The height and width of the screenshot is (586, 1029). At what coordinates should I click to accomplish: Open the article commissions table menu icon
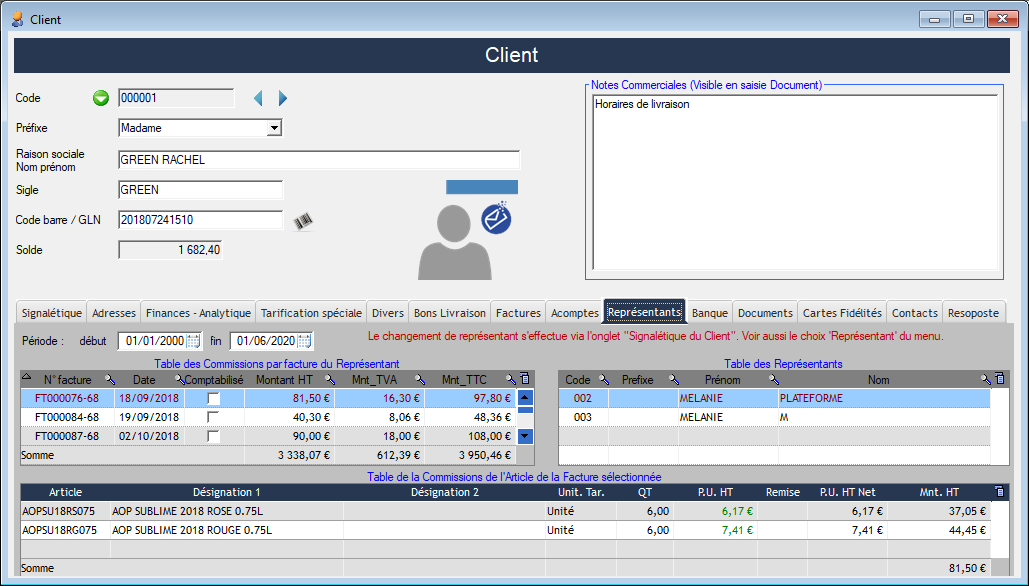tap(999, 492)
